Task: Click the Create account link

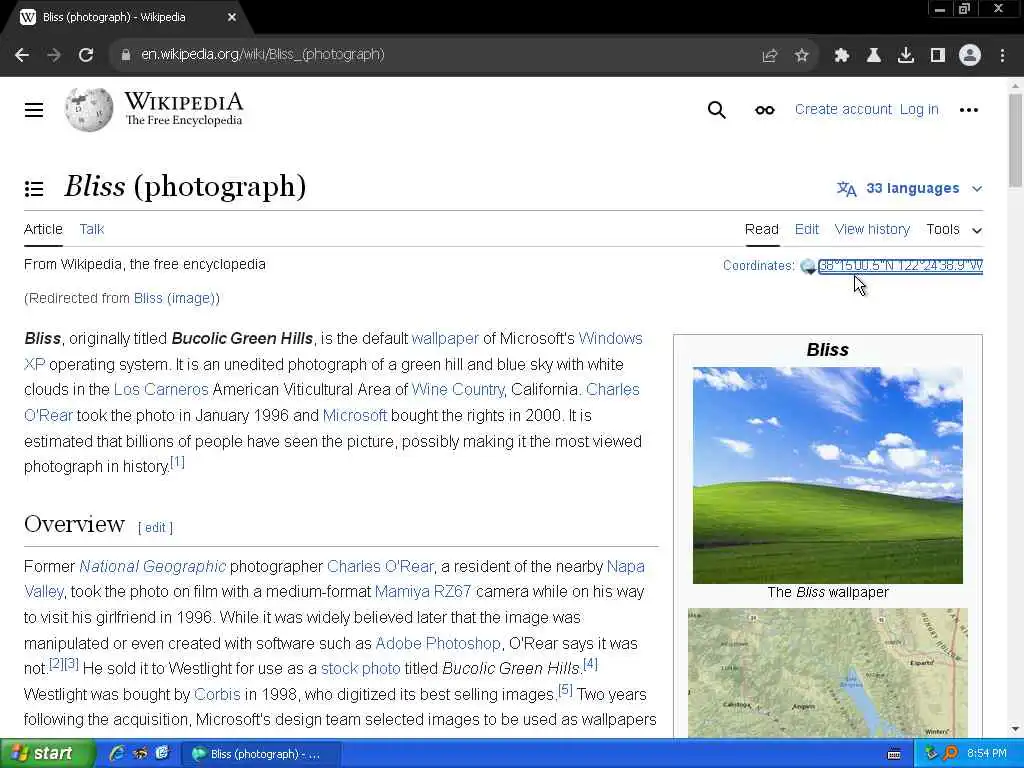Action: point(842,109)
